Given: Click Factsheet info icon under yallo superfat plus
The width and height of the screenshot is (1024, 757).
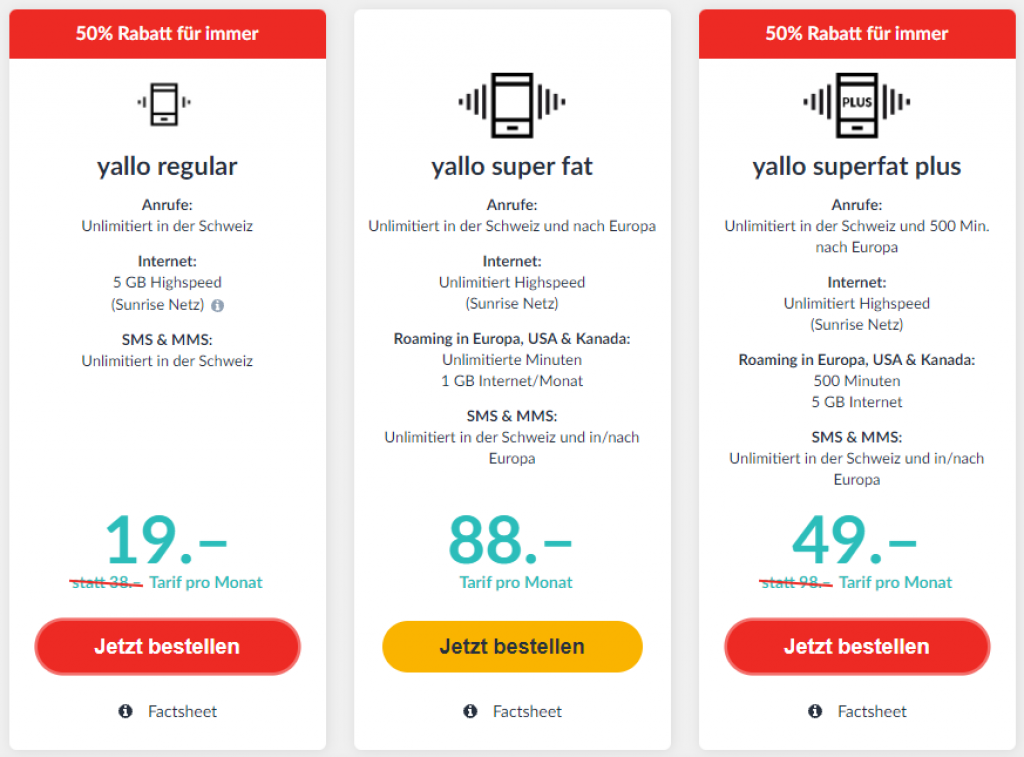Looking at the screenshot, I should click(x=815, y=711).
